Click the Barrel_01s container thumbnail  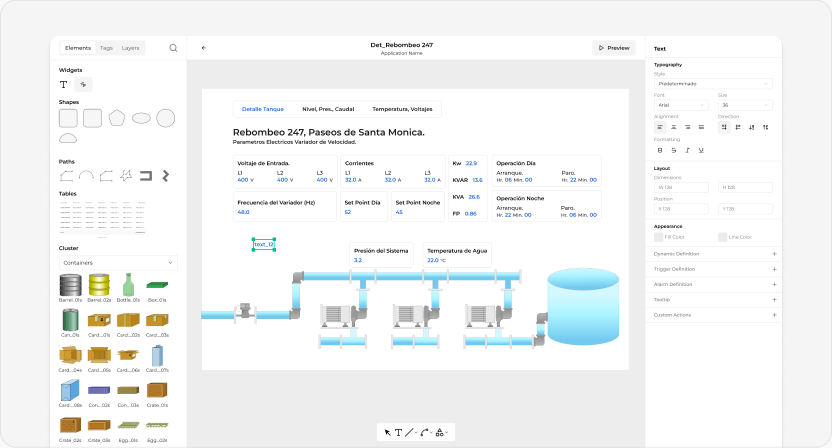[x=70, y=285]
